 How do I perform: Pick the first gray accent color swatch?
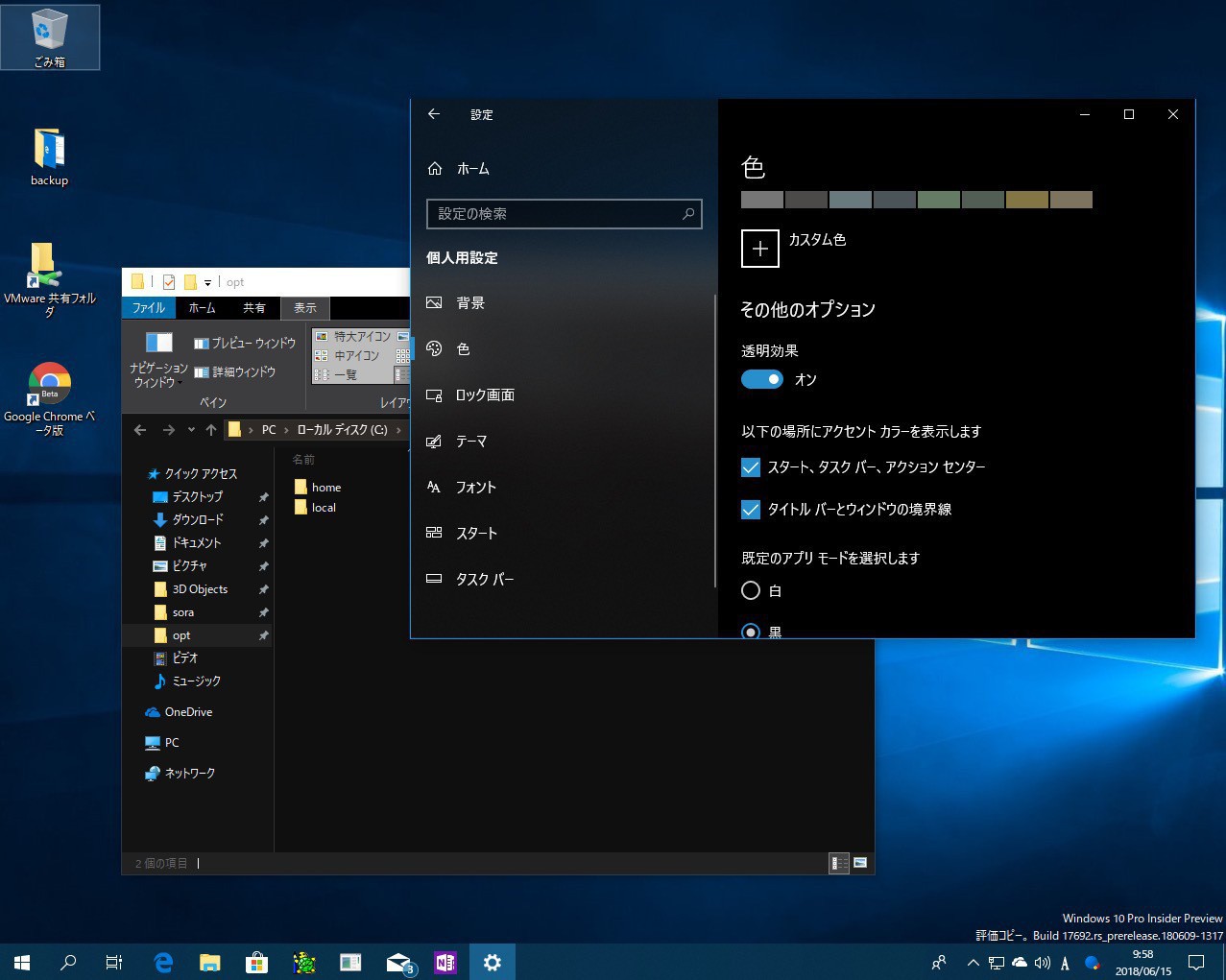[x=762, y=200]
